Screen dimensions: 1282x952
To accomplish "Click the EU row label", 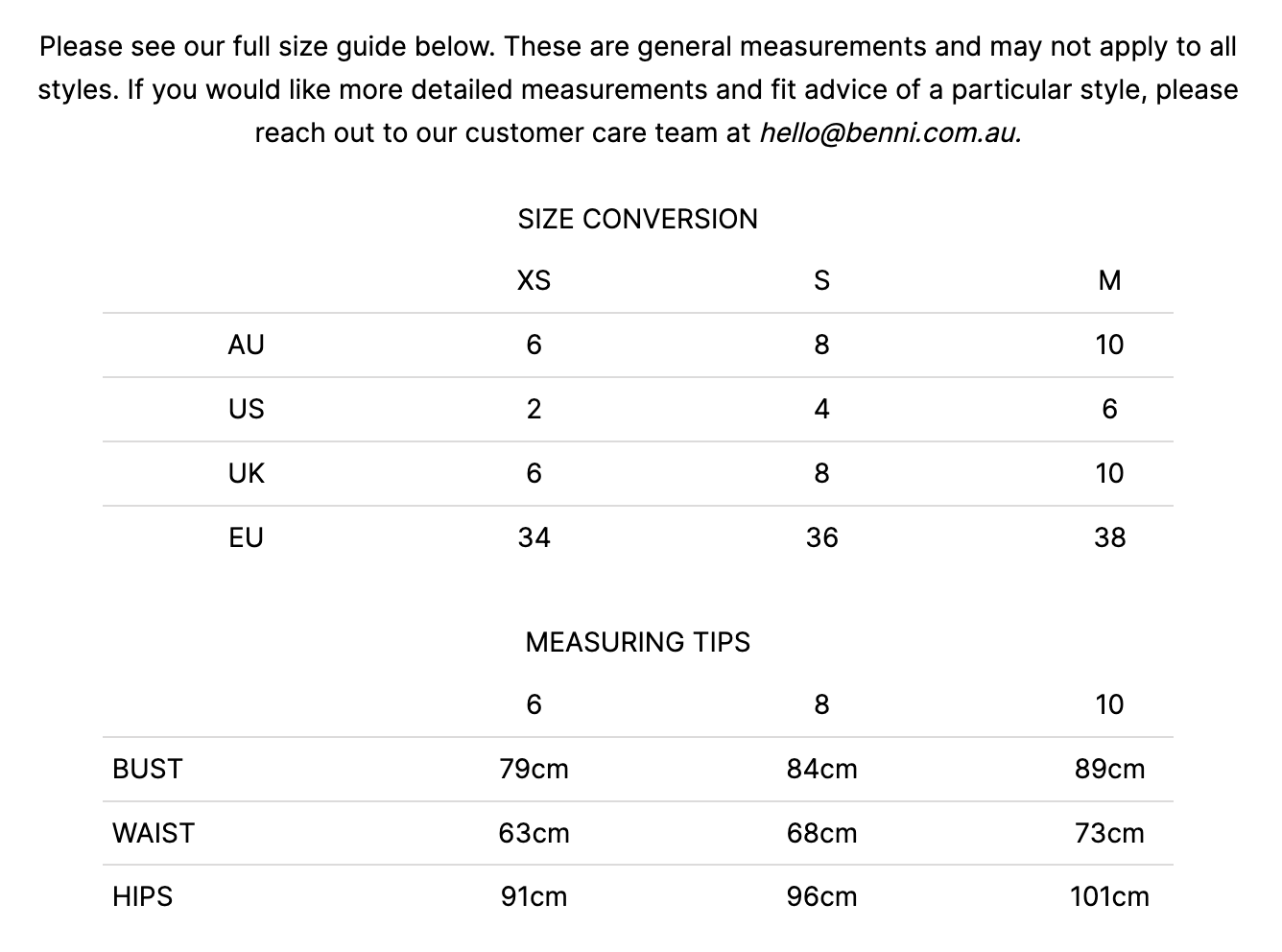I will [x=246, y=537].
